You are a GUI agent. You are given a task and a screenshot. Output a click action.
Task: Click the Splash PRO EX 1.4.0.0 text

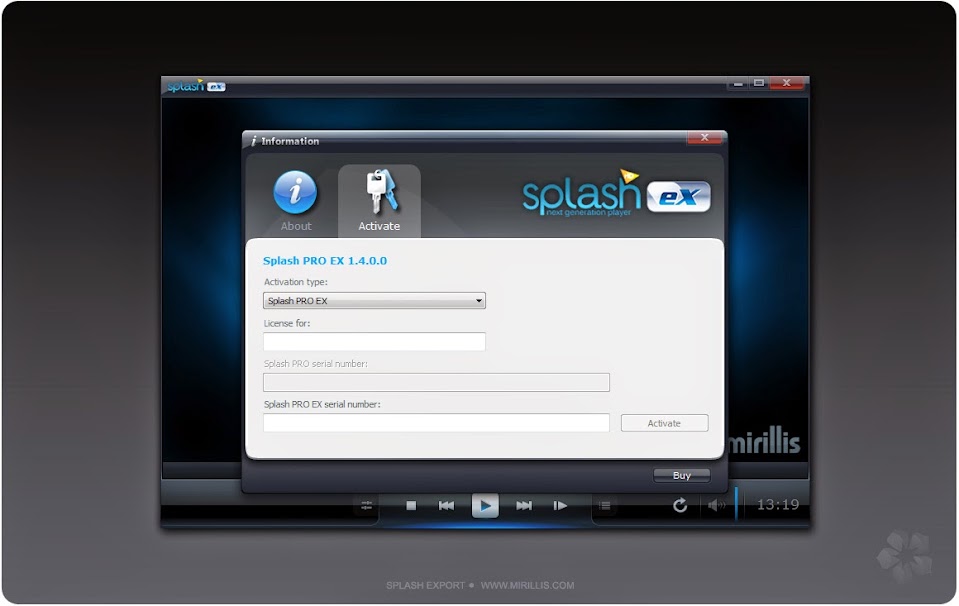pos(325,261)
